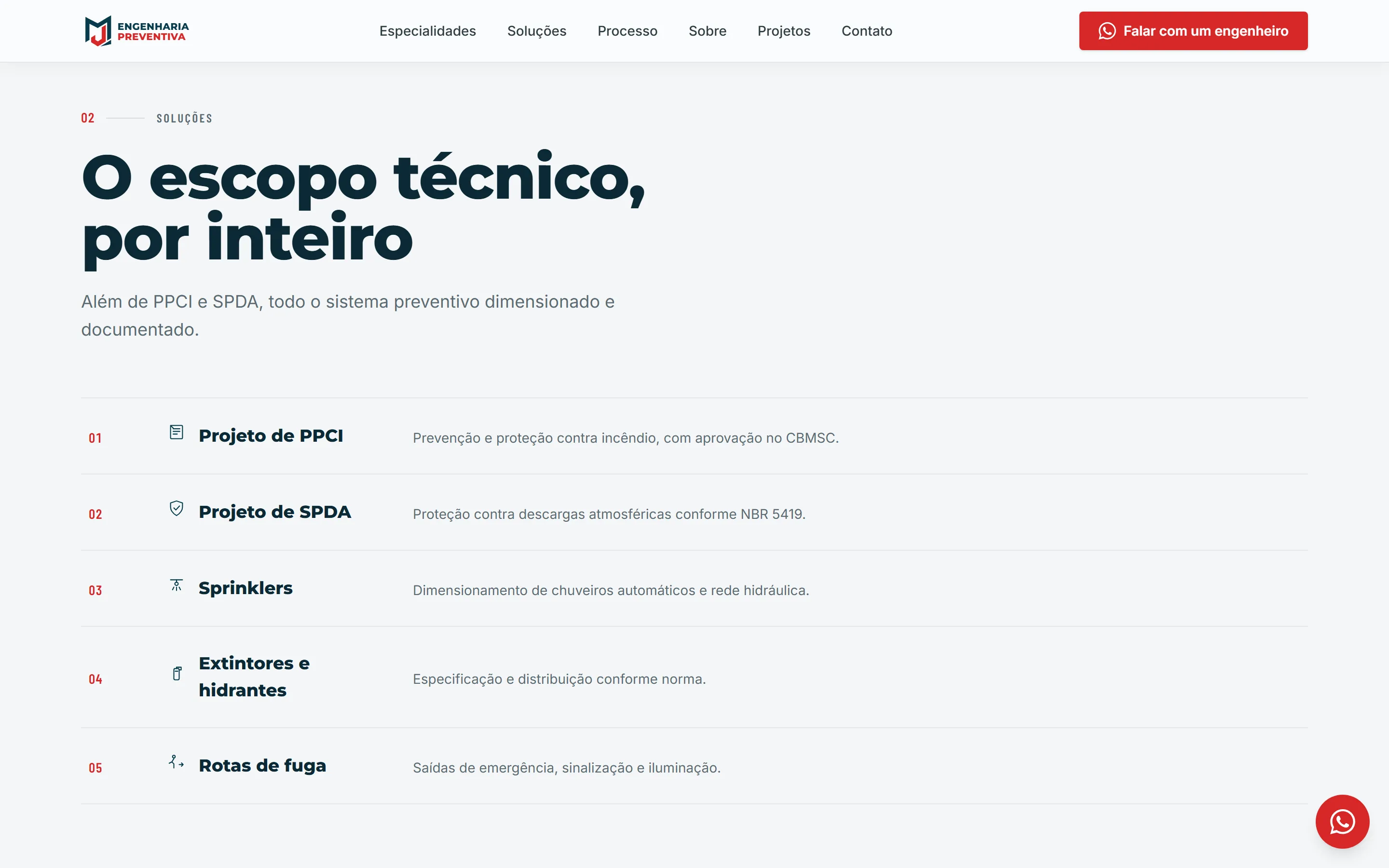Open the floating WhatsApp chat bubble
This screenshot has width=1389, height=868.
click(1342, 822)
